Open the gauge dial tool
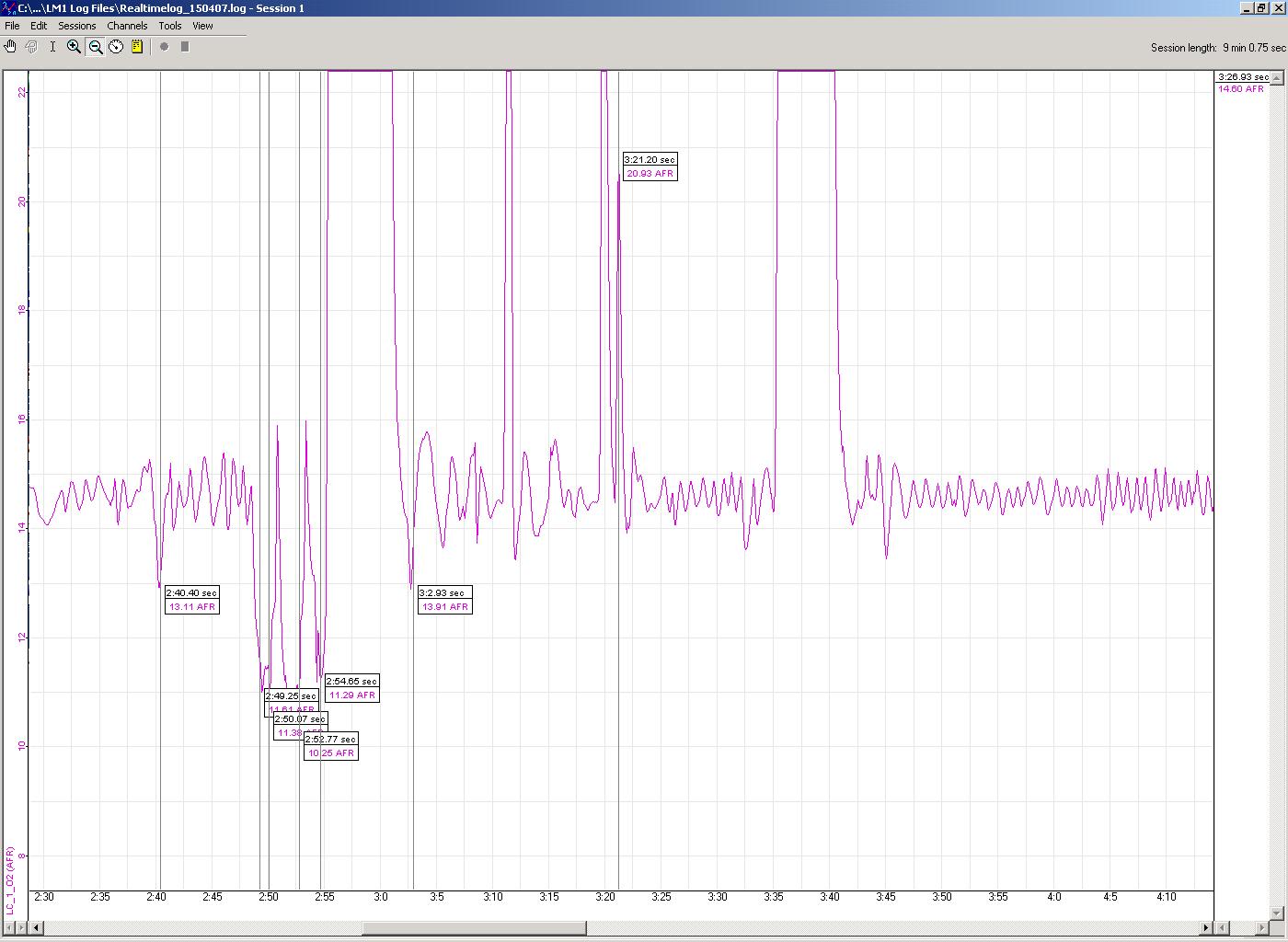Screen dimensions: 1288x942 tap(116, 47)
